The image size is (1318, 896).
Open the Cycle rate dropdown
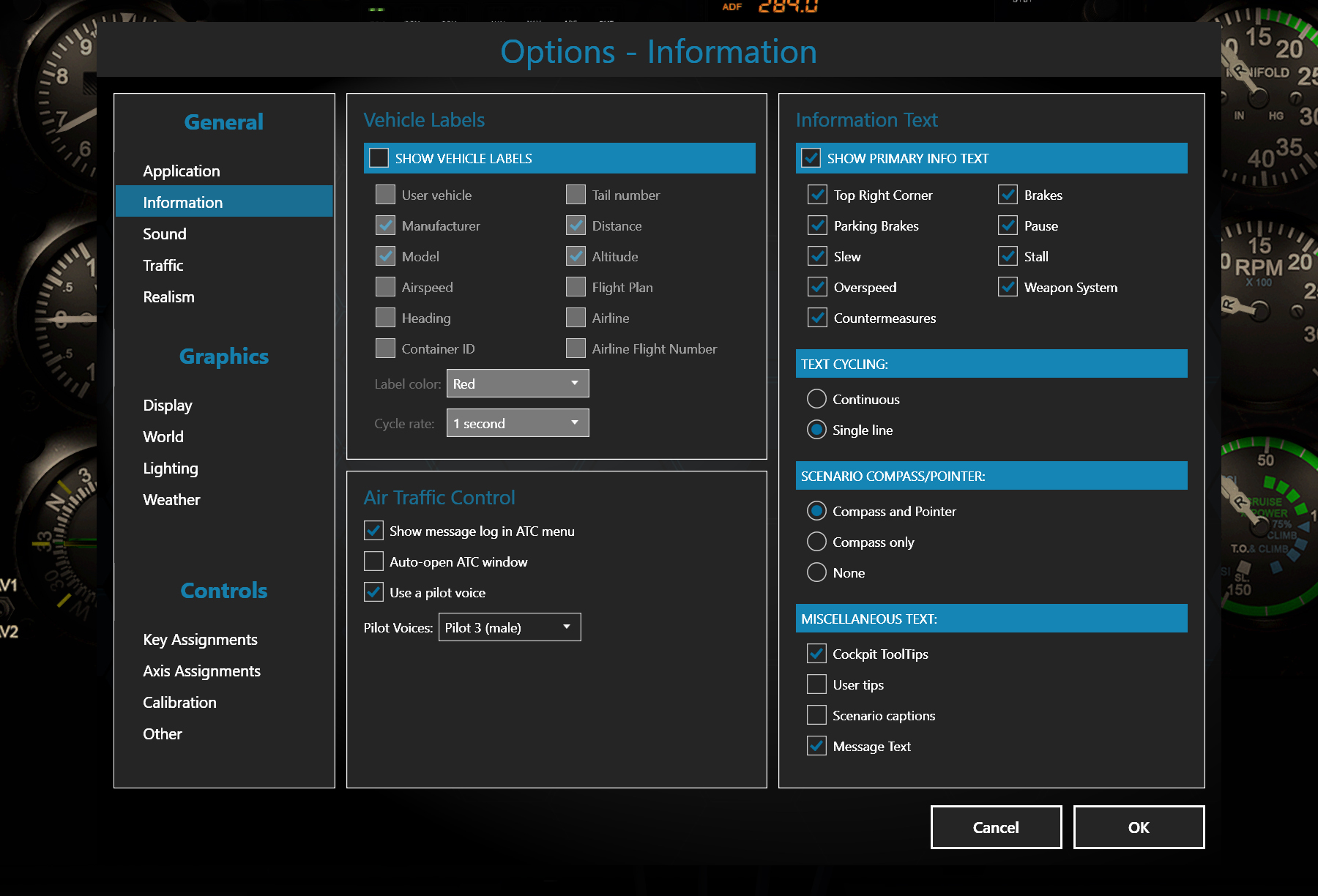(x=518, y=423)
